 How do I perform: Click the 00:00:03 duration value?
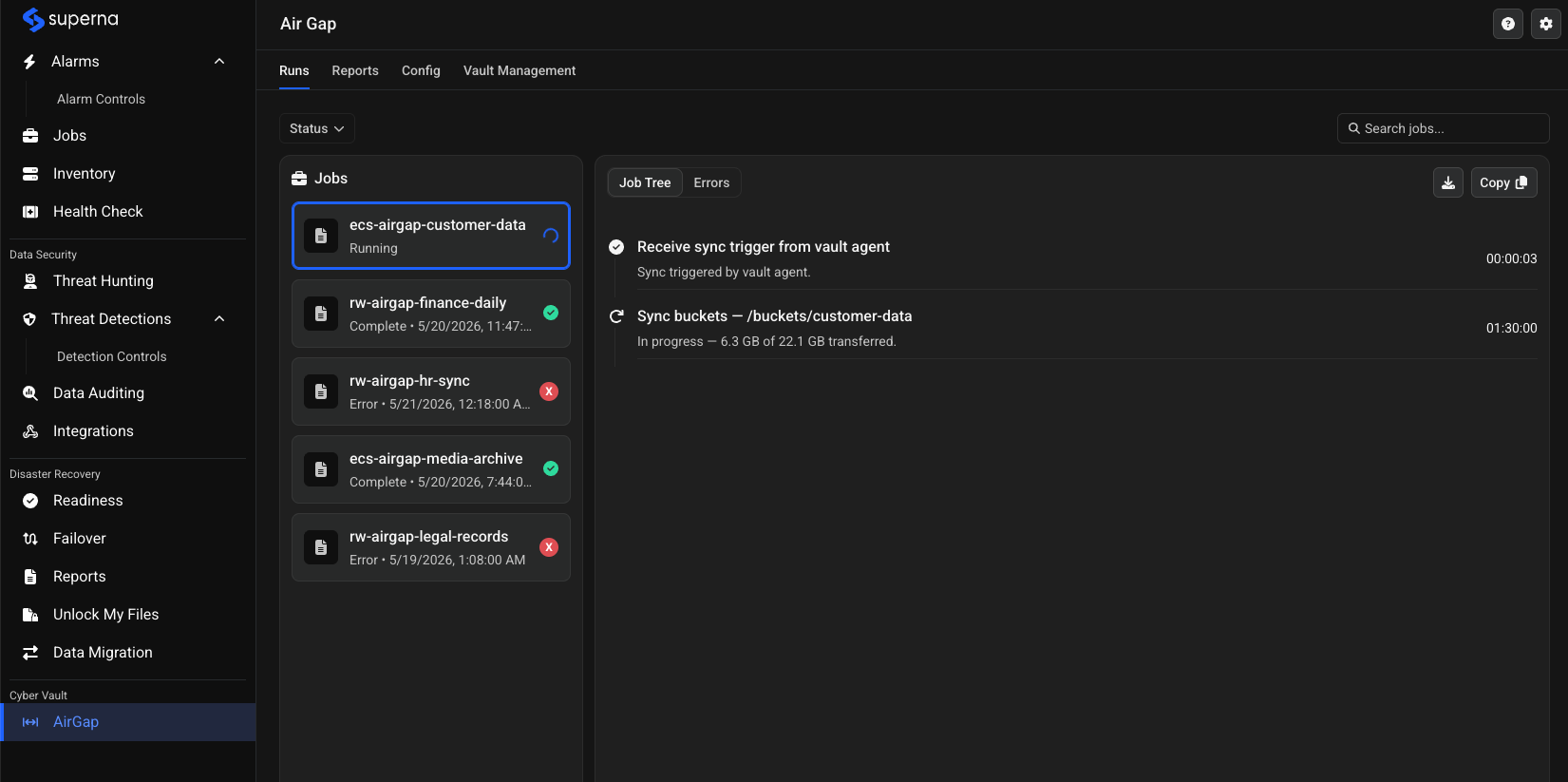point(1512,258)
